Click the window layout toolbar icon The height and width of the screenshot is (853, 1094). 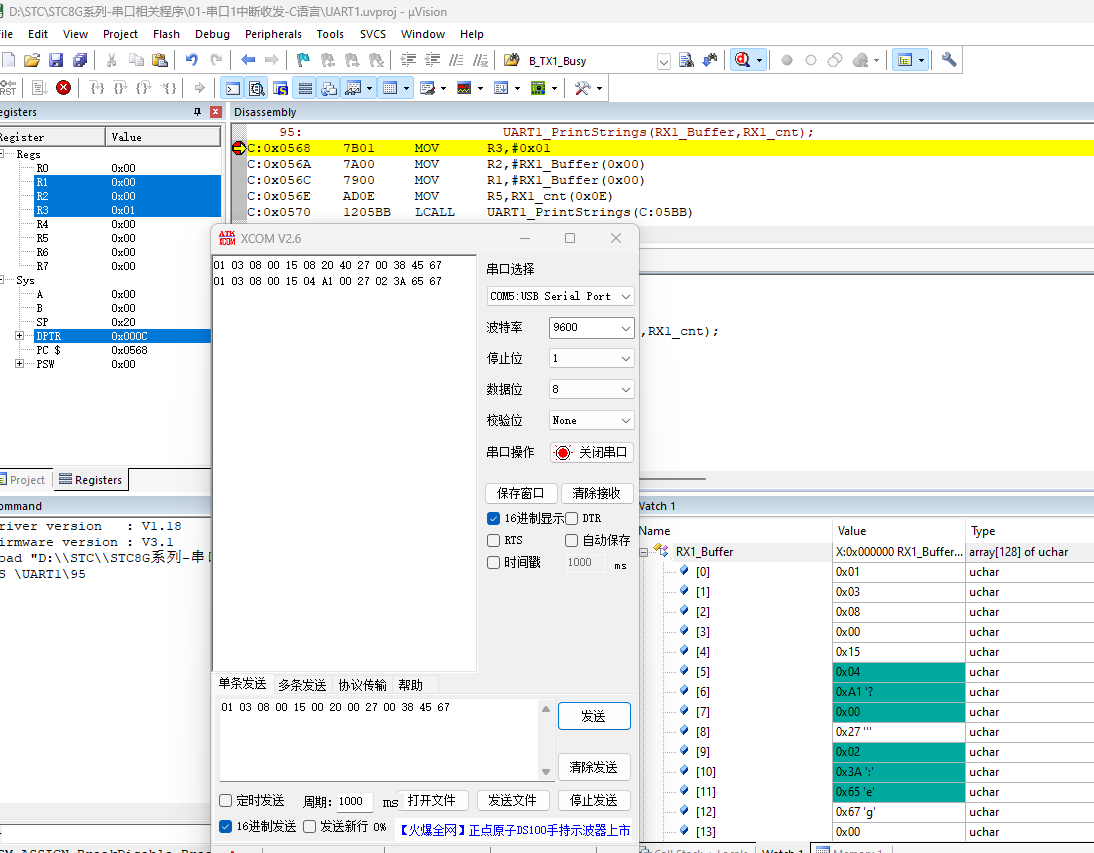(x=905, y=61)
